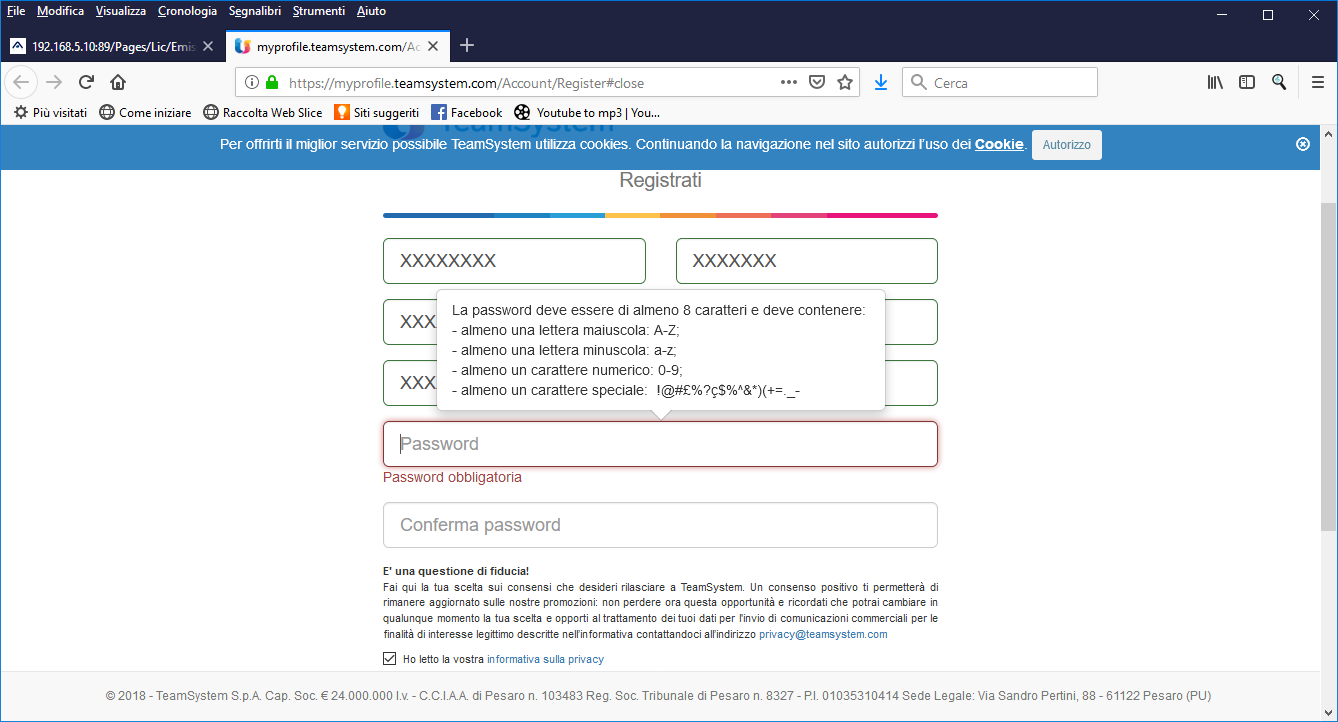Open the Cookie policy link
The image size is (1338, 722).
[999, 144]
